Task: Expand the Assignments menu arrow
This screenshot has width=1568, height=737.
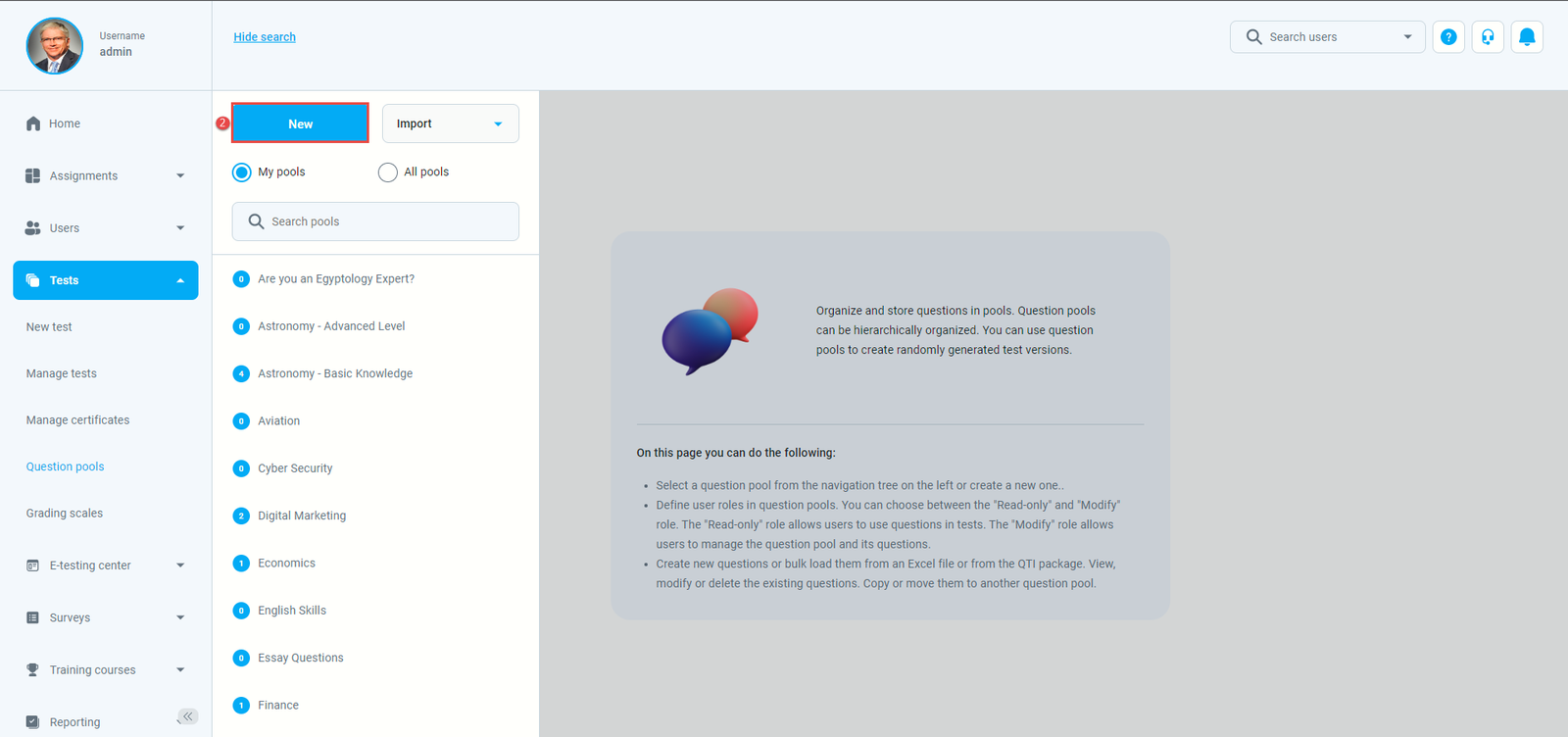Action: pyautogui.click(x=180, y=176)
